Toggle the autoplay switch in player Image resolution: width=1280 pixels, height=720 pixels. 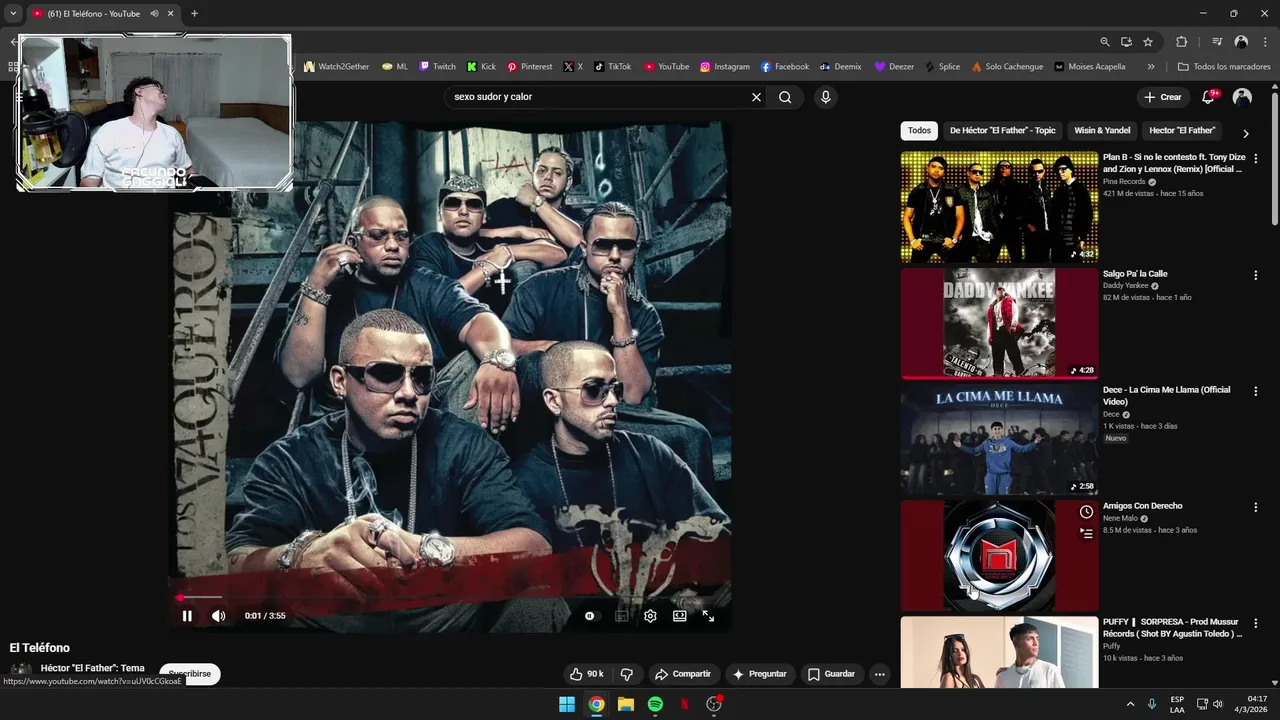[x=590, y=616]
